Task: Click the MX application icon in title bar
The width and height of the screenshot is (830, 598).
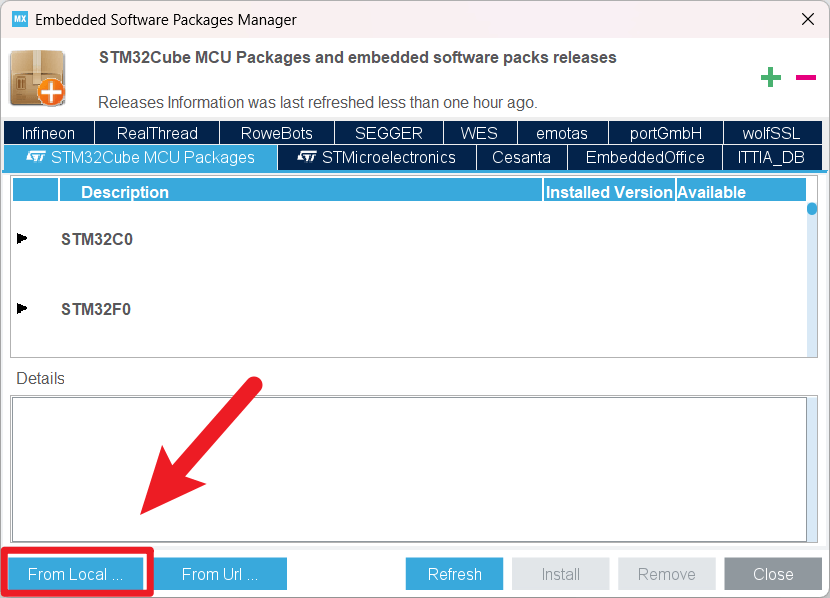Action: click(18, 19)
